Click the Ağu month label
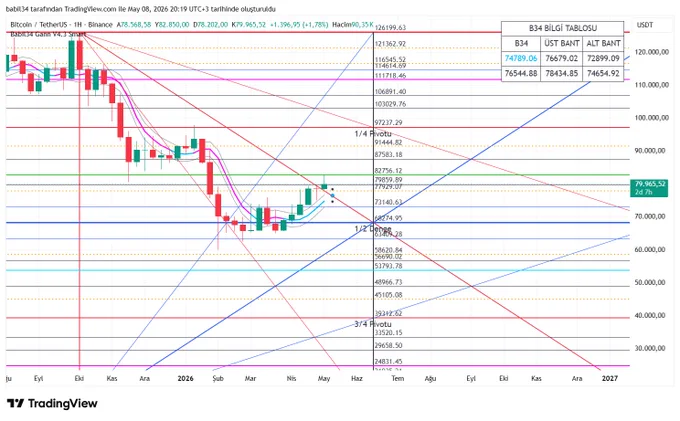Image resolution: width=680 pixels, height=421 pixels. [x=430, y=379]
